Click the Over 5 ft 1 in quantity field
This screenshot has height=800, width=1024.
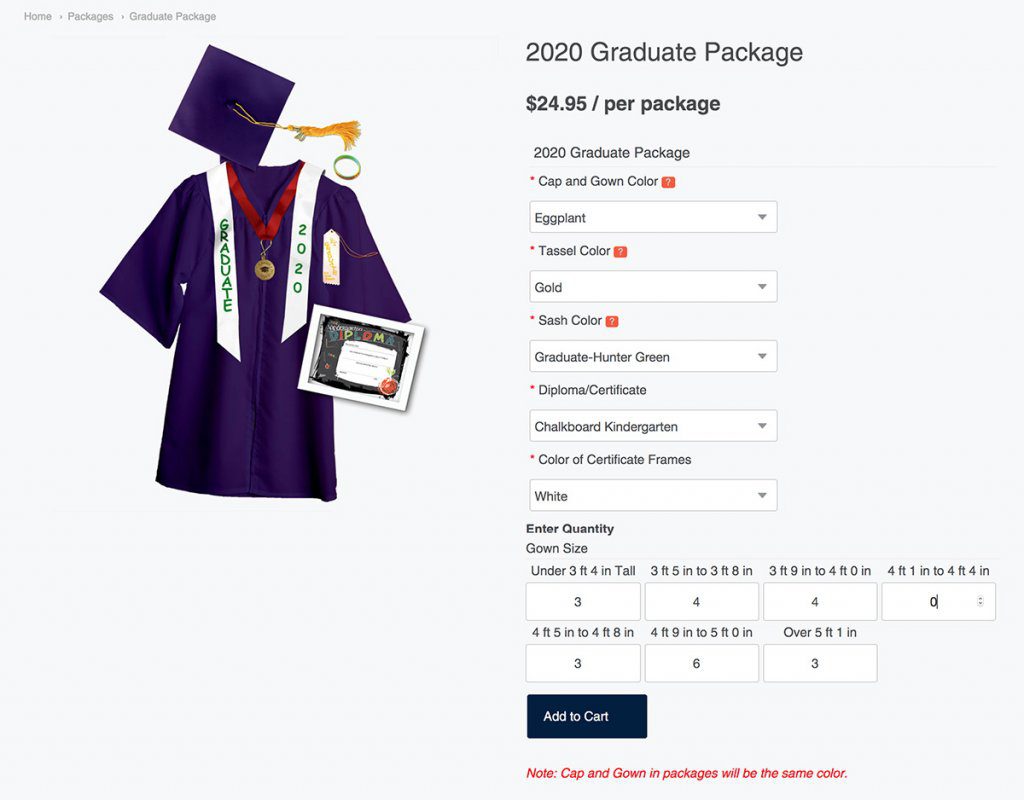[820, 663]
